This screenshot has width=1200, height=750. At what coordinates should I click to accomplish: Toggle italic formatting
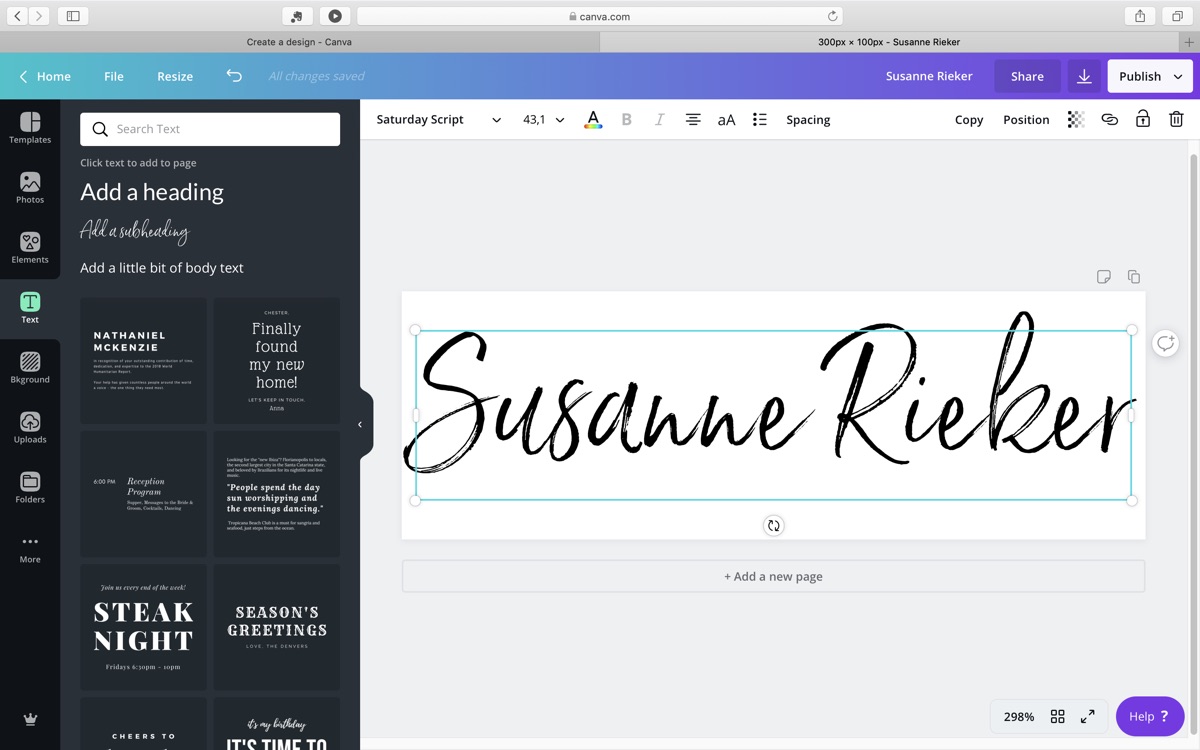659,119
